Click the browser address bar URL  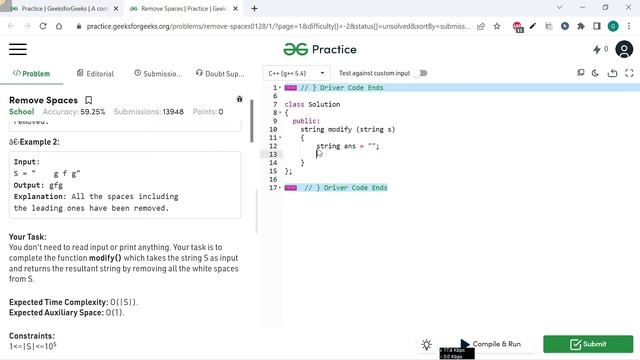click(278, 26)
